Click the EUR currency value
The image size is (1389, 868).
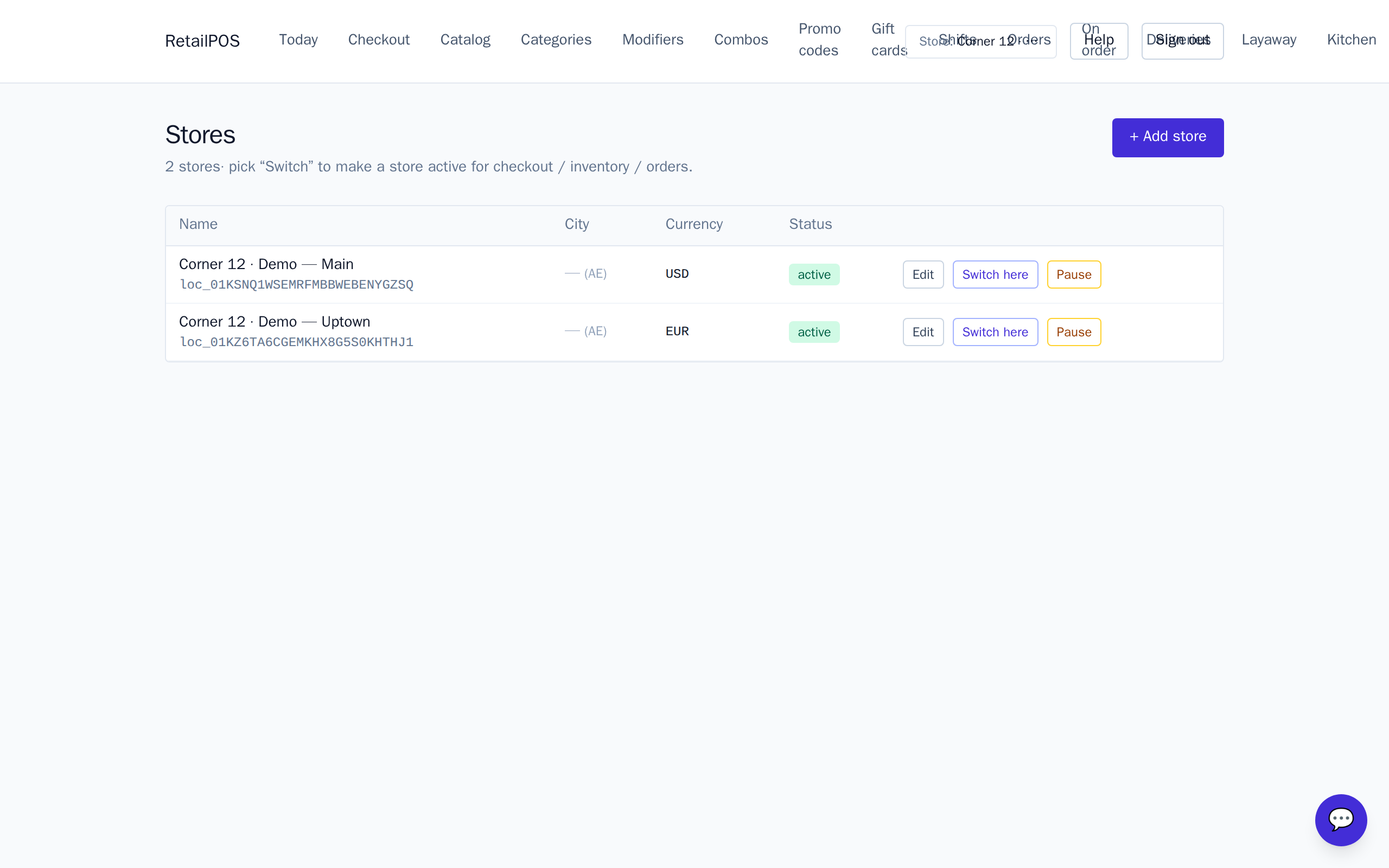pos(677,331)
